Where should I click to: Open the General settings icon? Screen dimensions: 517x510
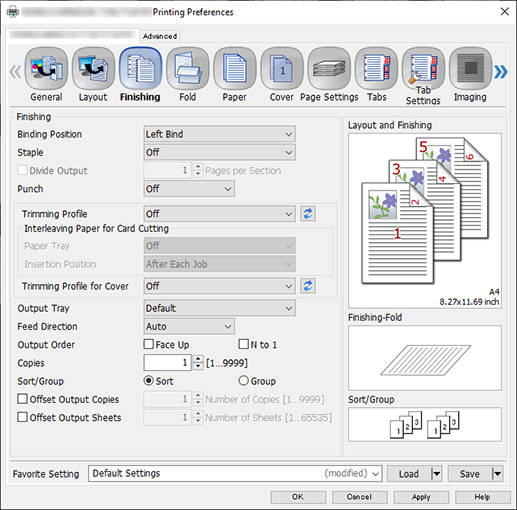46,69
